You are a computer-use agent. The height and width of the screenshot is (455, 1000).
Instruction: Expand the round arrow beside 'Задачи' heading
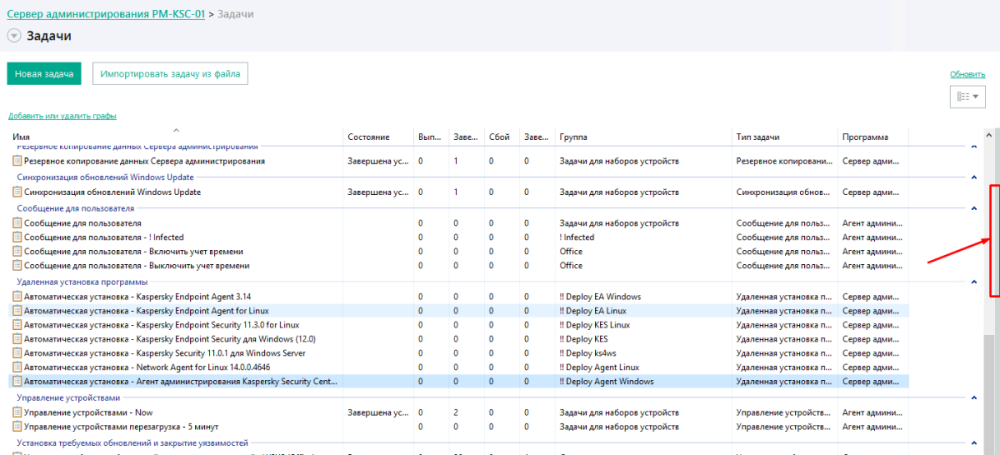[14, 36]
